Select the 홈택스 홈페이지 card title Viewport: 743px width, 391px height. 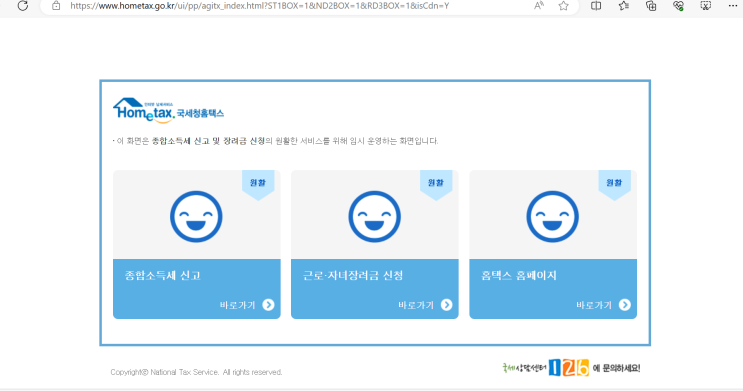[519, 275]
